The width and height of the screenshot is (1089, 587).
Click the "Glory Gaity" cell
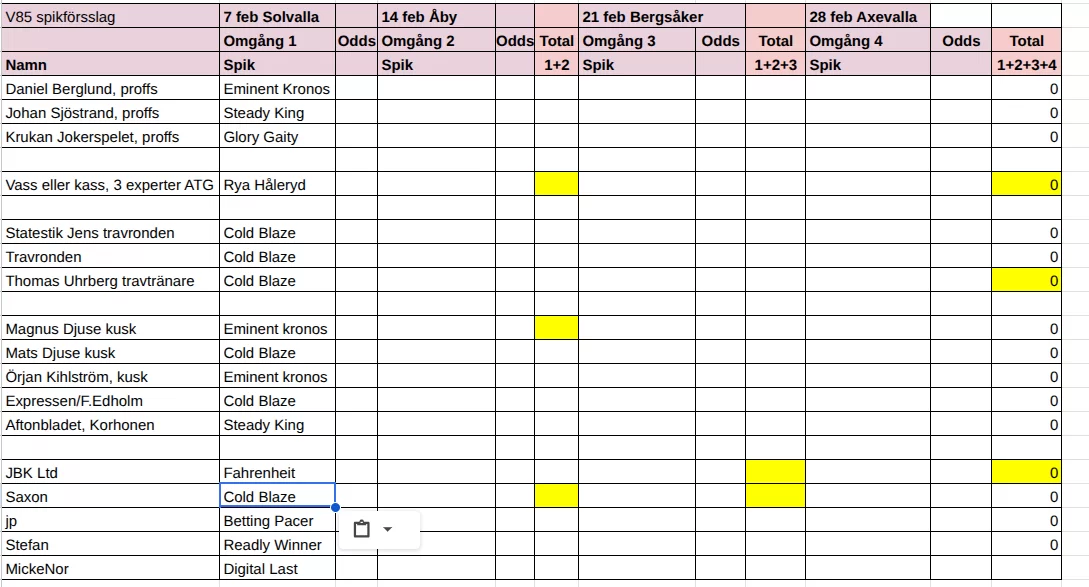(278, 137)
